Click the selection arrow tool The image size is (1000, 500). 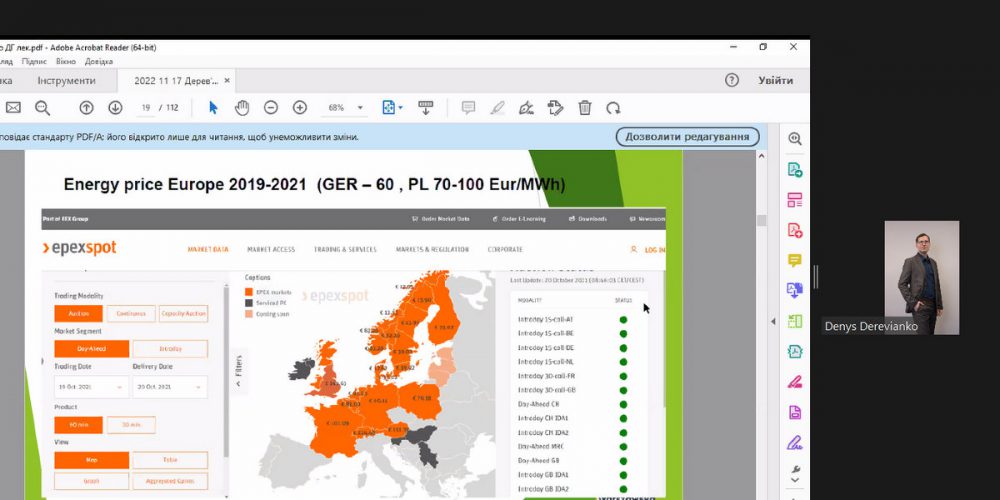point(213,108)
